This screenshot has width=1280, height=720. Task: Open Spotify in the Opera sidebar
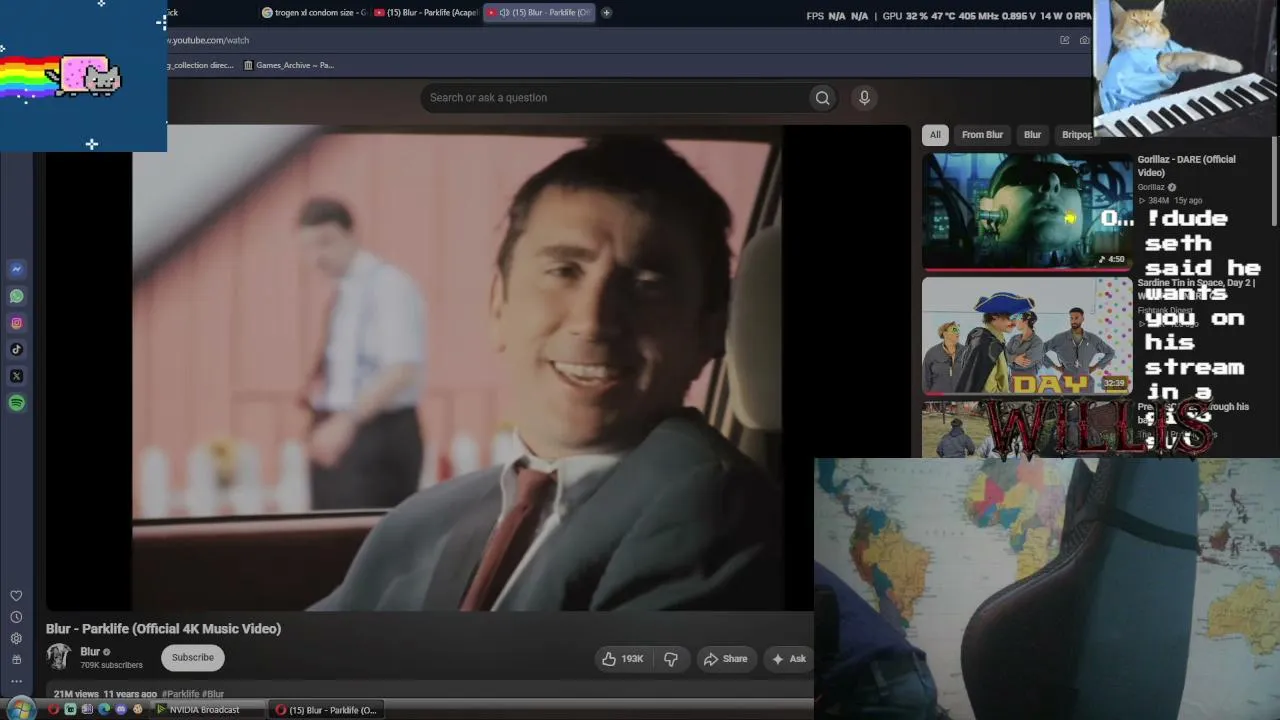click(17, 403)
